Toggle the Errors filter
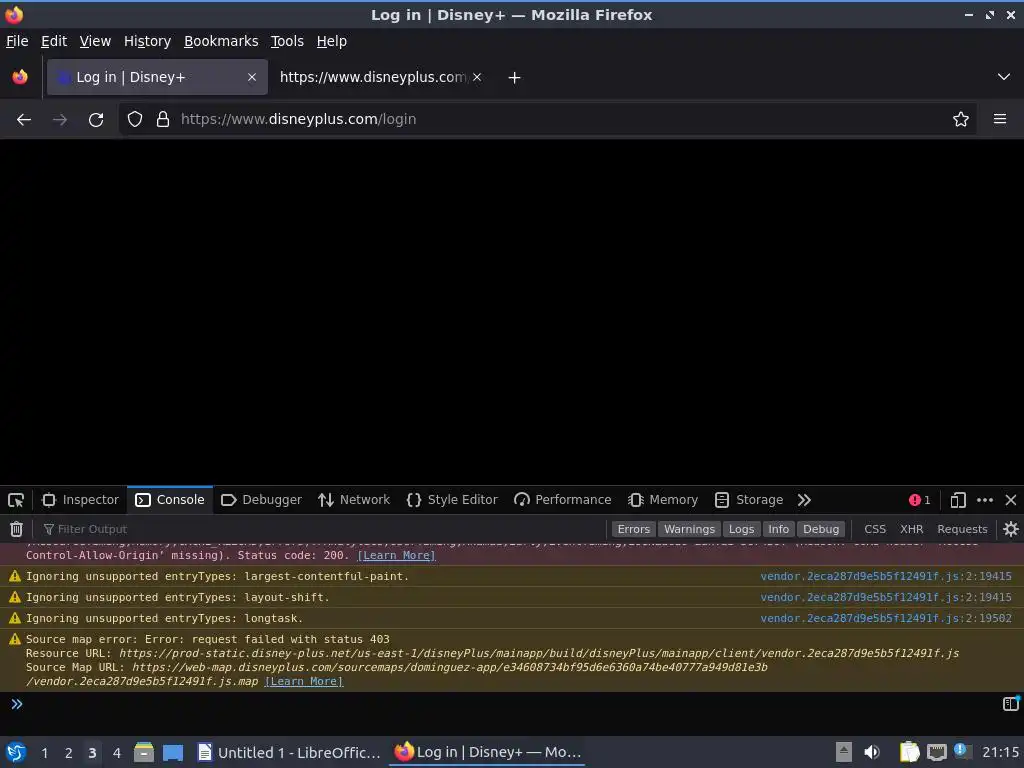Image resolution: width=1024 pixels, height=768 pixels. [x=633, y=529]
